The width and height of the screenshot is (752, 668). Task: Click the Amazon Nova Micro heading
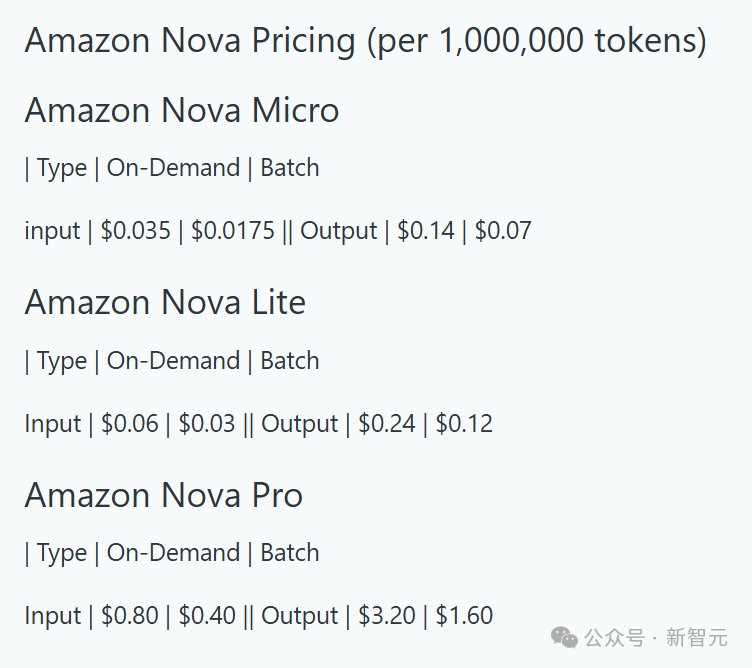tap(182, 110)
